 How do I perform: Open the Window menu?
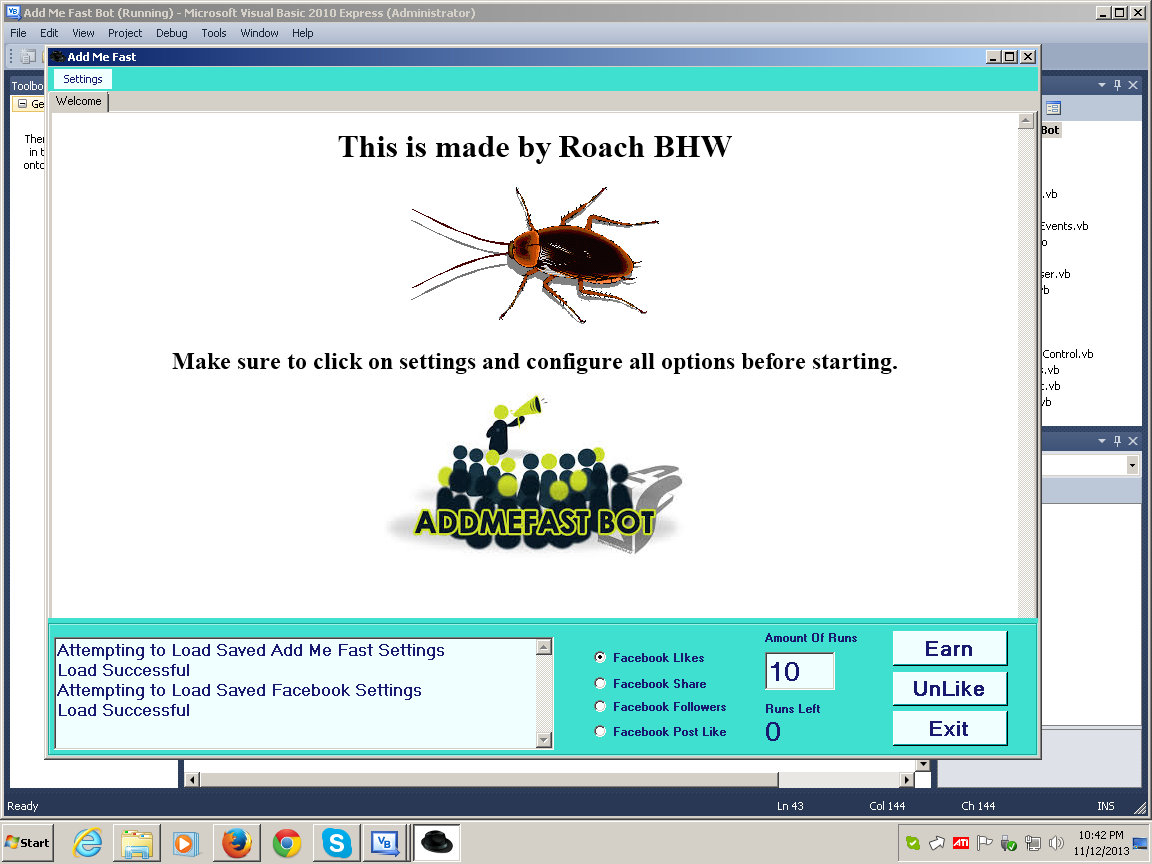click(259, 33)
